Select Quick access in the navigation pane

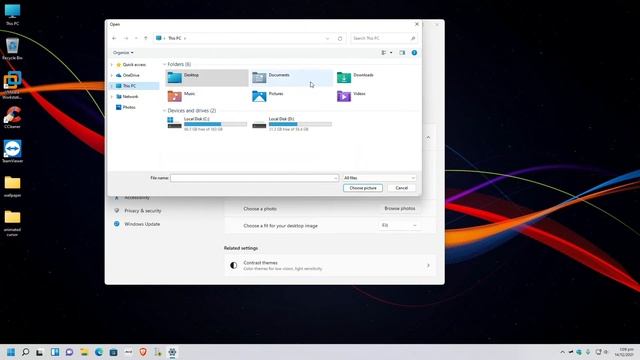click(134, 65)
